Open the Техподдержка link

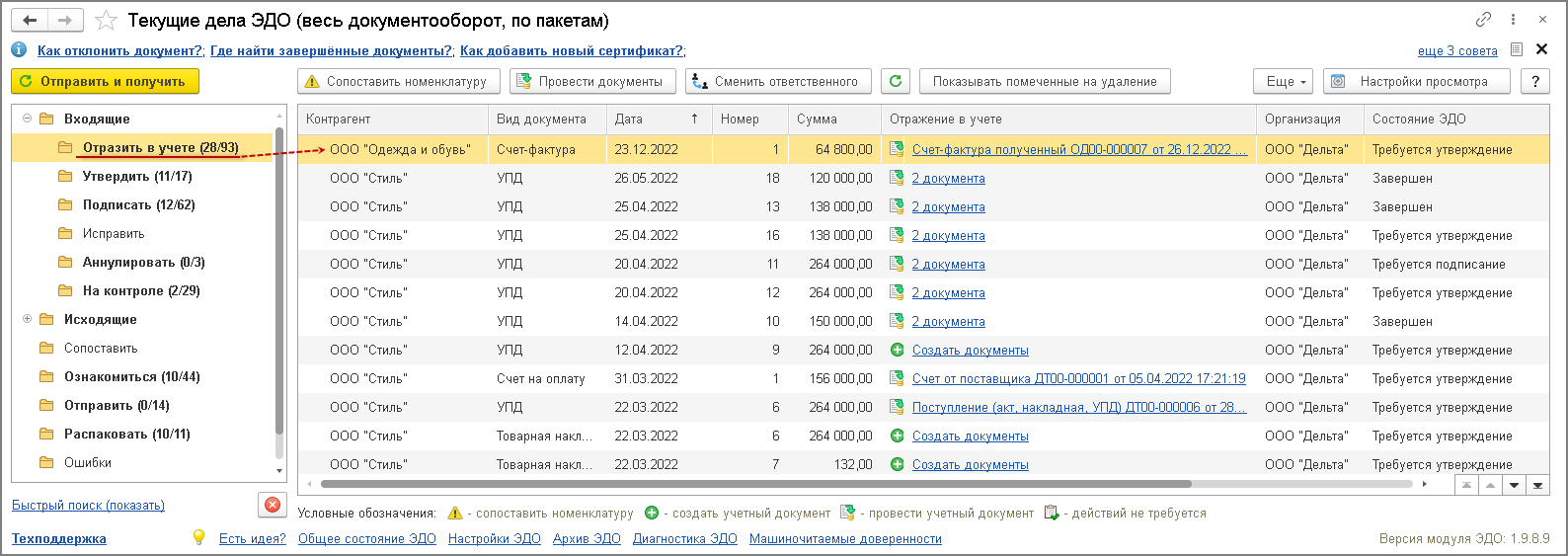click(x=59, y=538)
